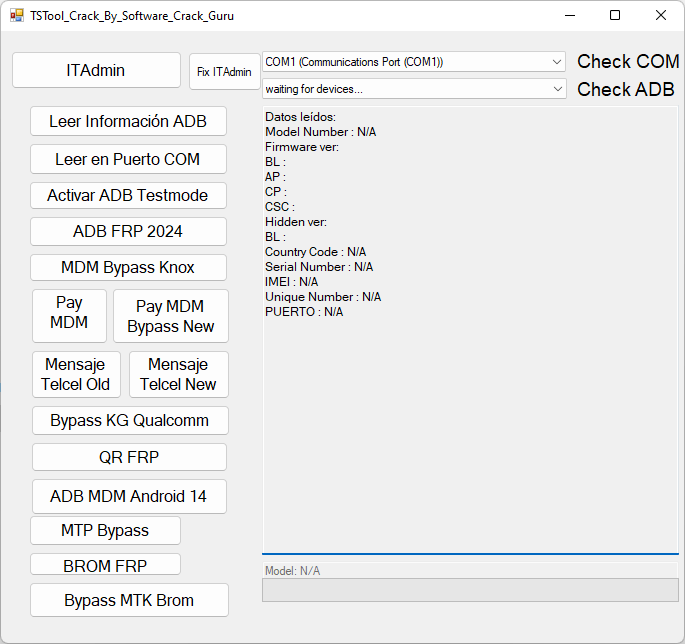
Task: Click the 'IMEI : N/A' line
Action: 291,282
